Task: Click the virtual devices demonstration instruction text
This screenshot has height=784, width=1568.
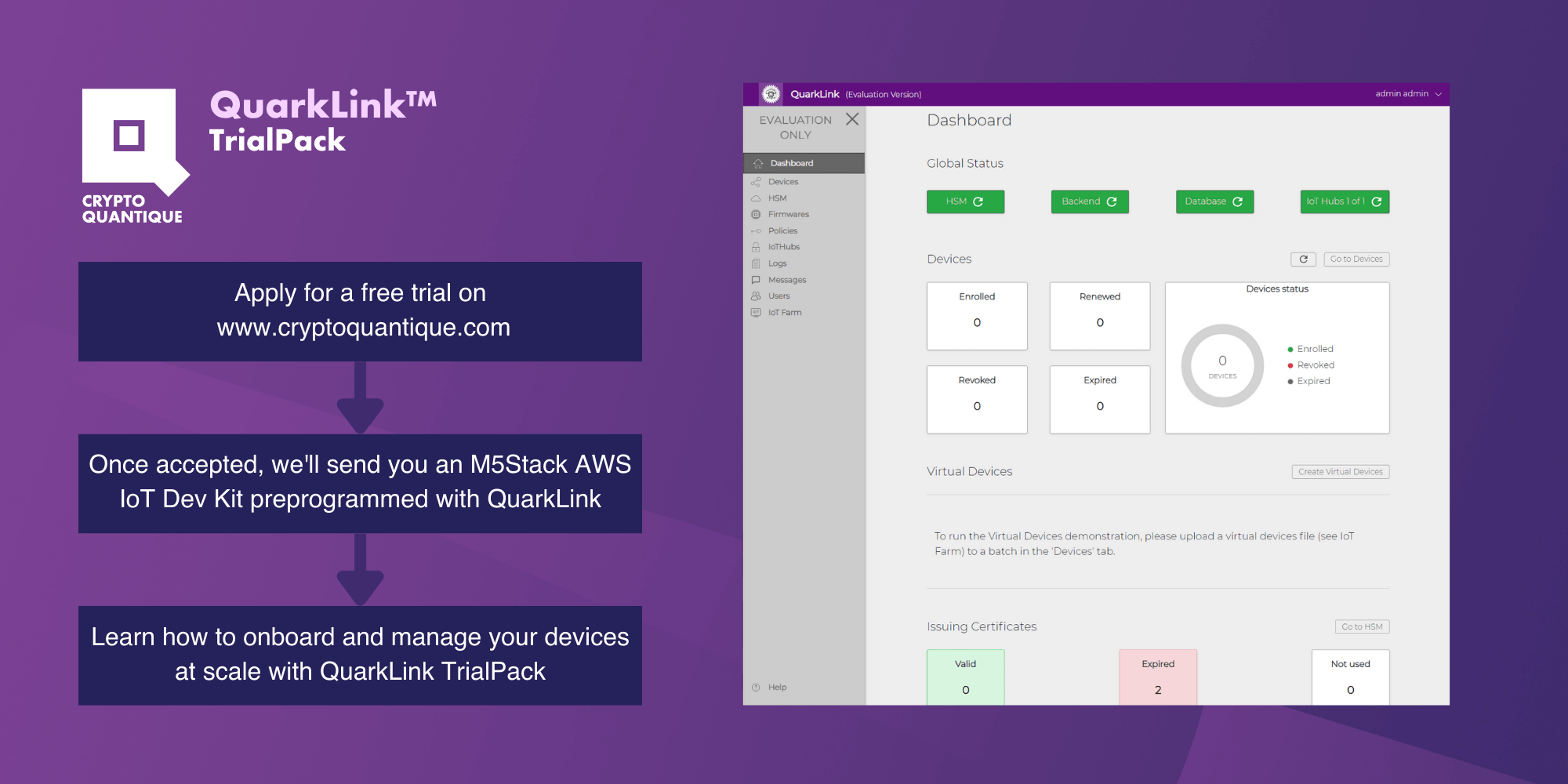Action: point(1145,544)
